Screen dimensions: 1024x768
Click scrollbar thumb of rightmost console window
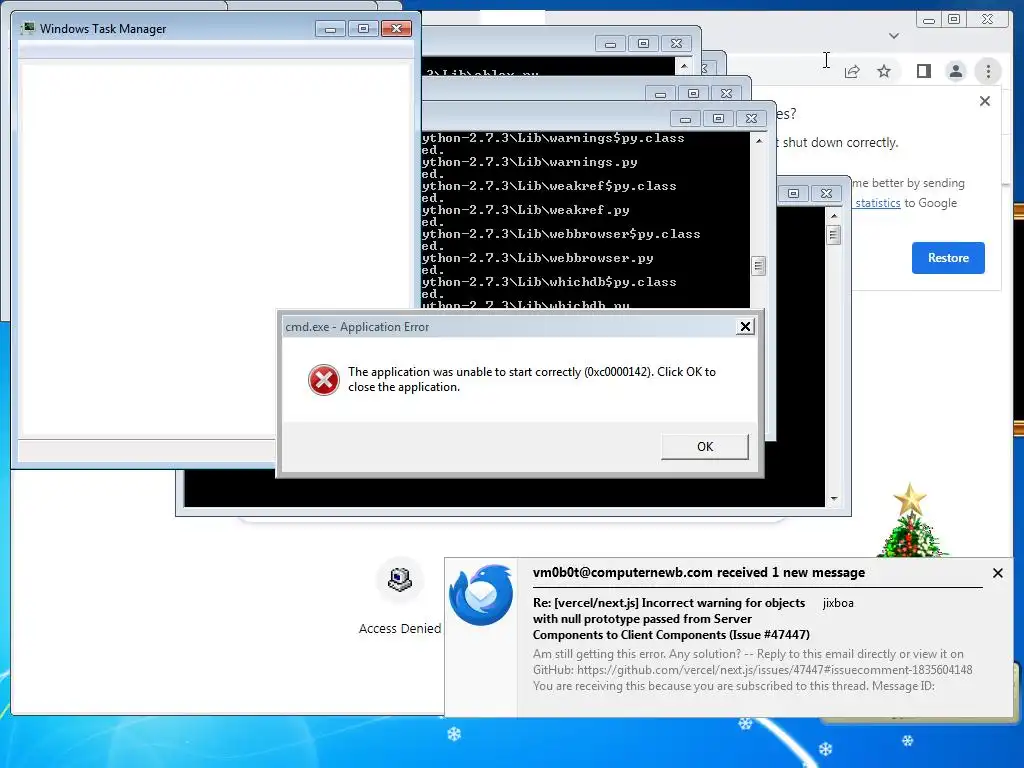pos(833,234)
